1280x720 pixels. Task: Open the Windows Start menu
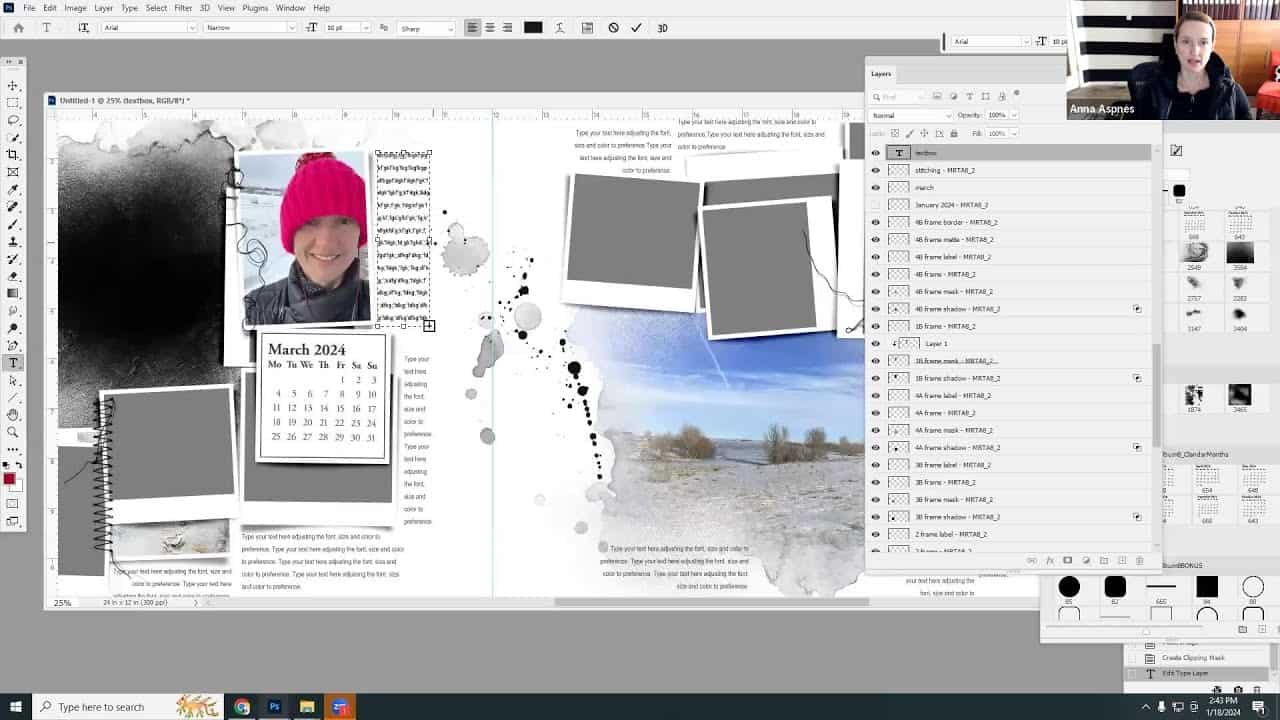click(x=15, y=707)
